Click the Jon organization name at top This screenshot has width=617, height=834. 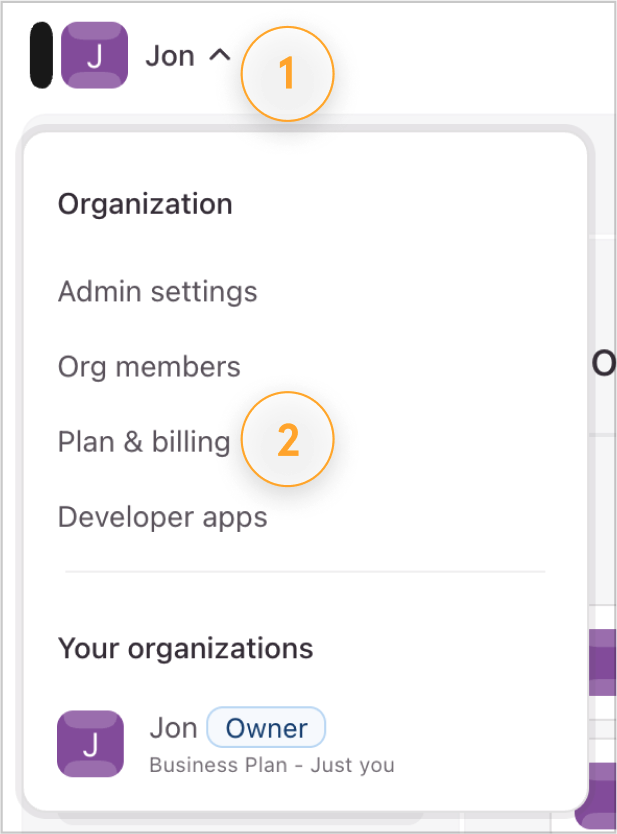coord(170,56)
